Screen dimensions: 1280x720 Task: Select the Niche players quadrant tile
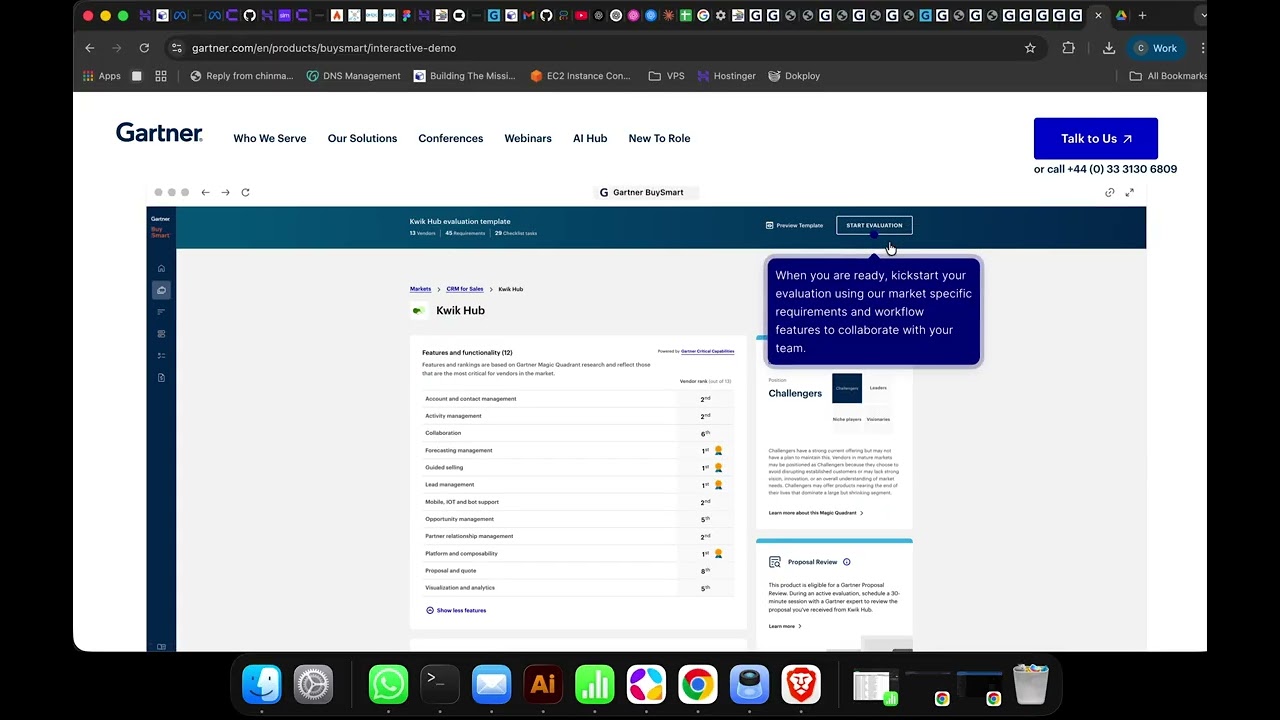point(847,419)
